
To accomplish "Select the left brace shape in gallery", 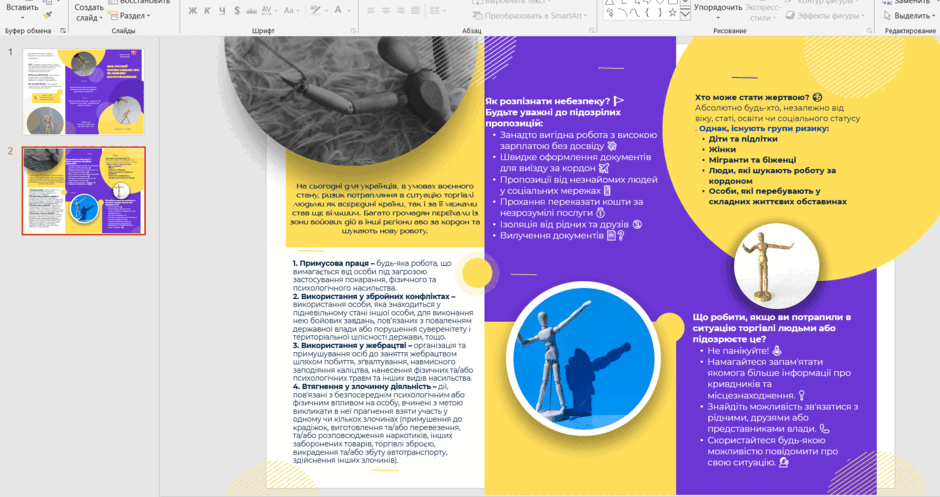I will coord(647,12).
